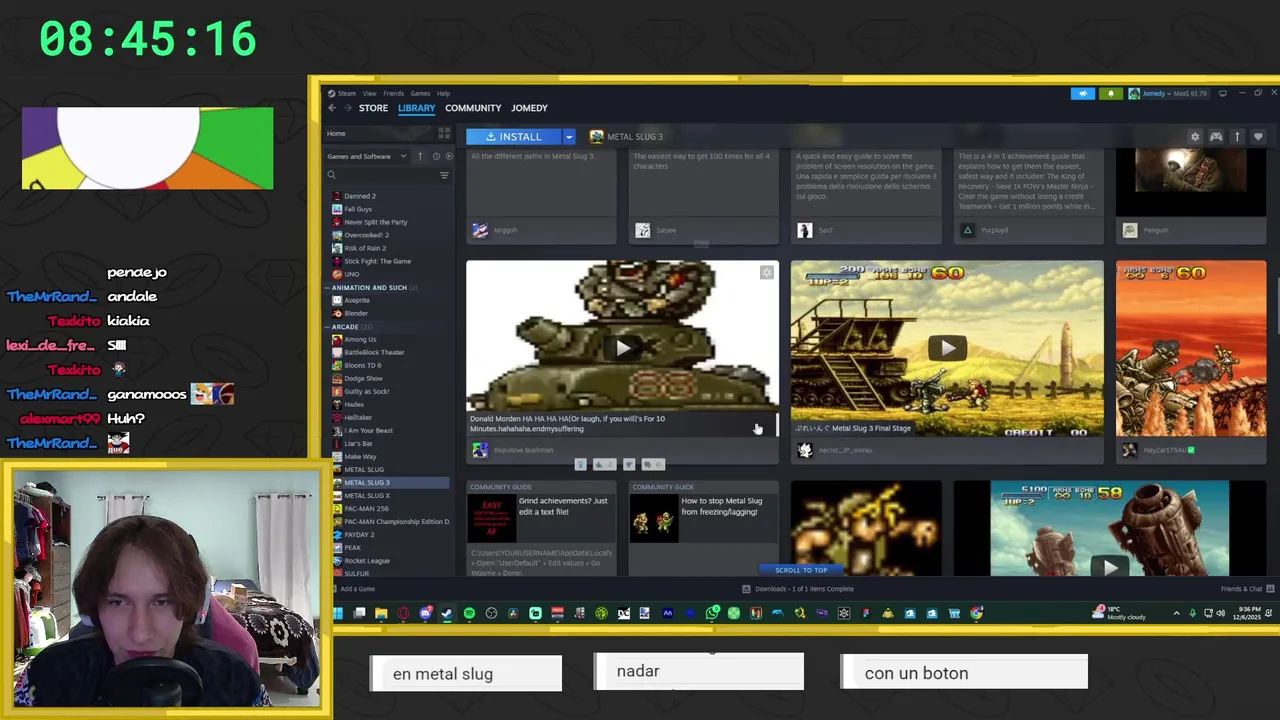Toggle sort order arrow in library sidebar
Viewport: 1280px width, 720px height.
click(x=420, y=156)
